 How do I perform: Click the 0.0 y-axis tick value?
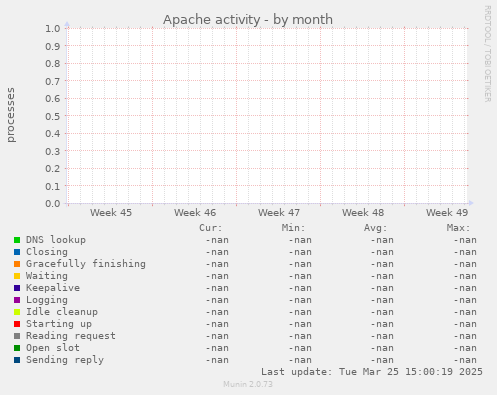pos(53,203)
